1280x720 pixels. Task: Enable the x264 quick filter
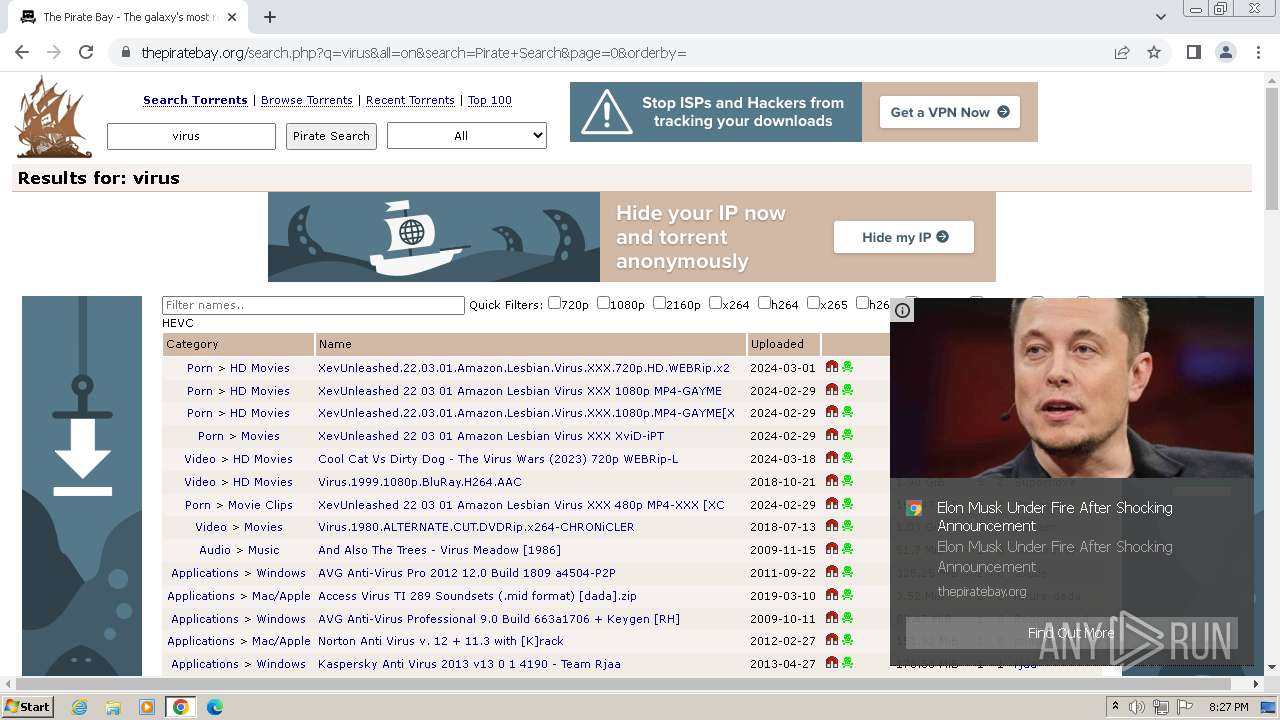pos(715,303)
